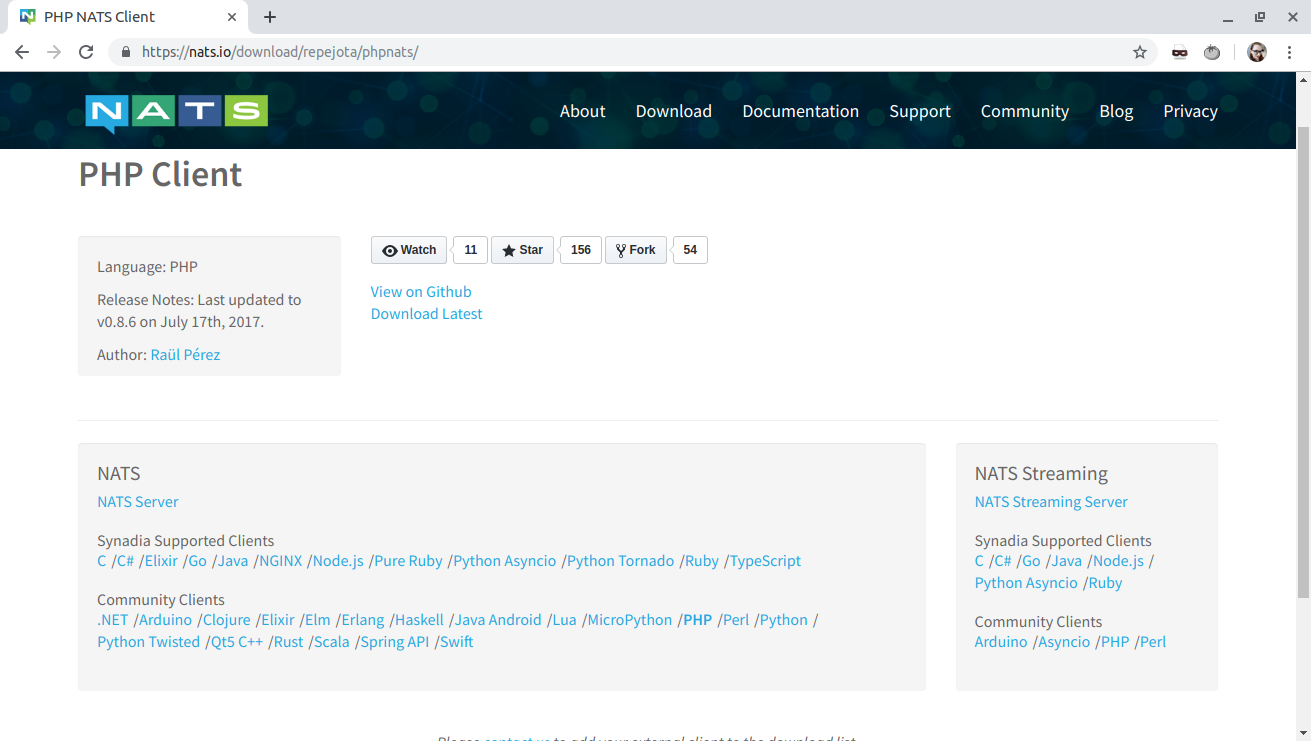
Task: Click the fork count 54
Action: point(690,250)
